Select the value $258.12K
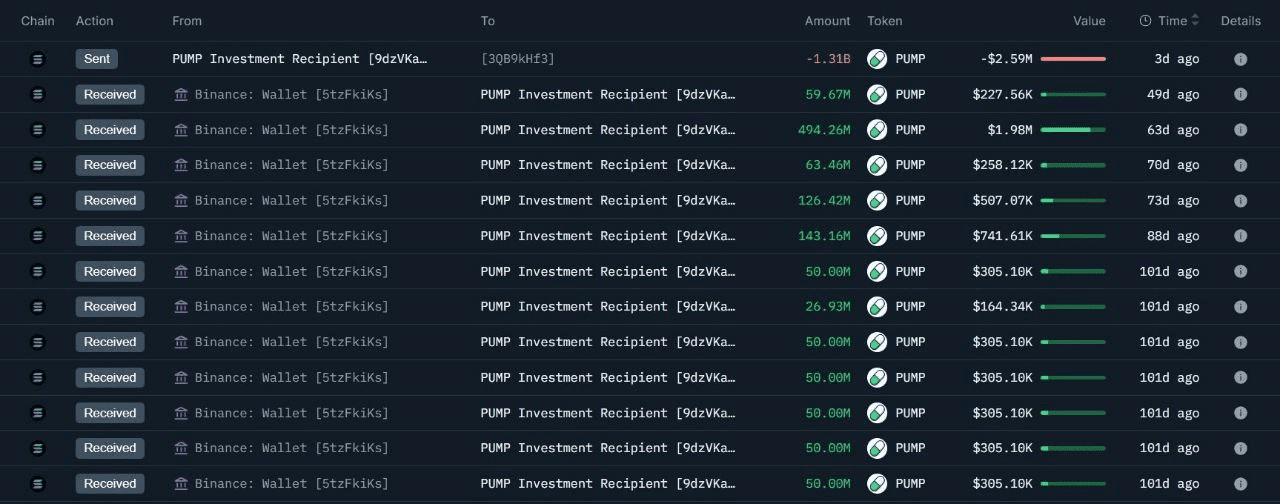 click(x=1002, y=165)
